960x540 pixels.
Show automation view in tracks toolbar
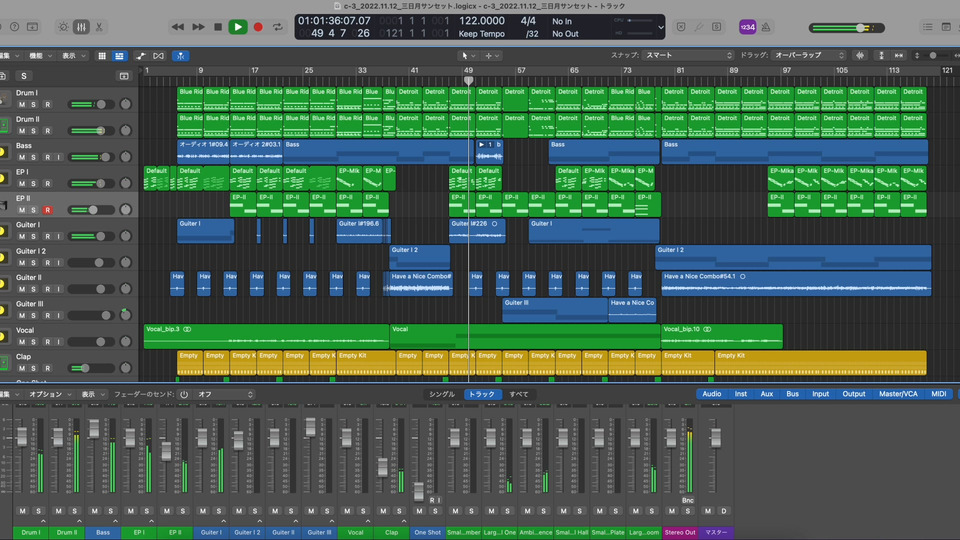pos(140,56)
